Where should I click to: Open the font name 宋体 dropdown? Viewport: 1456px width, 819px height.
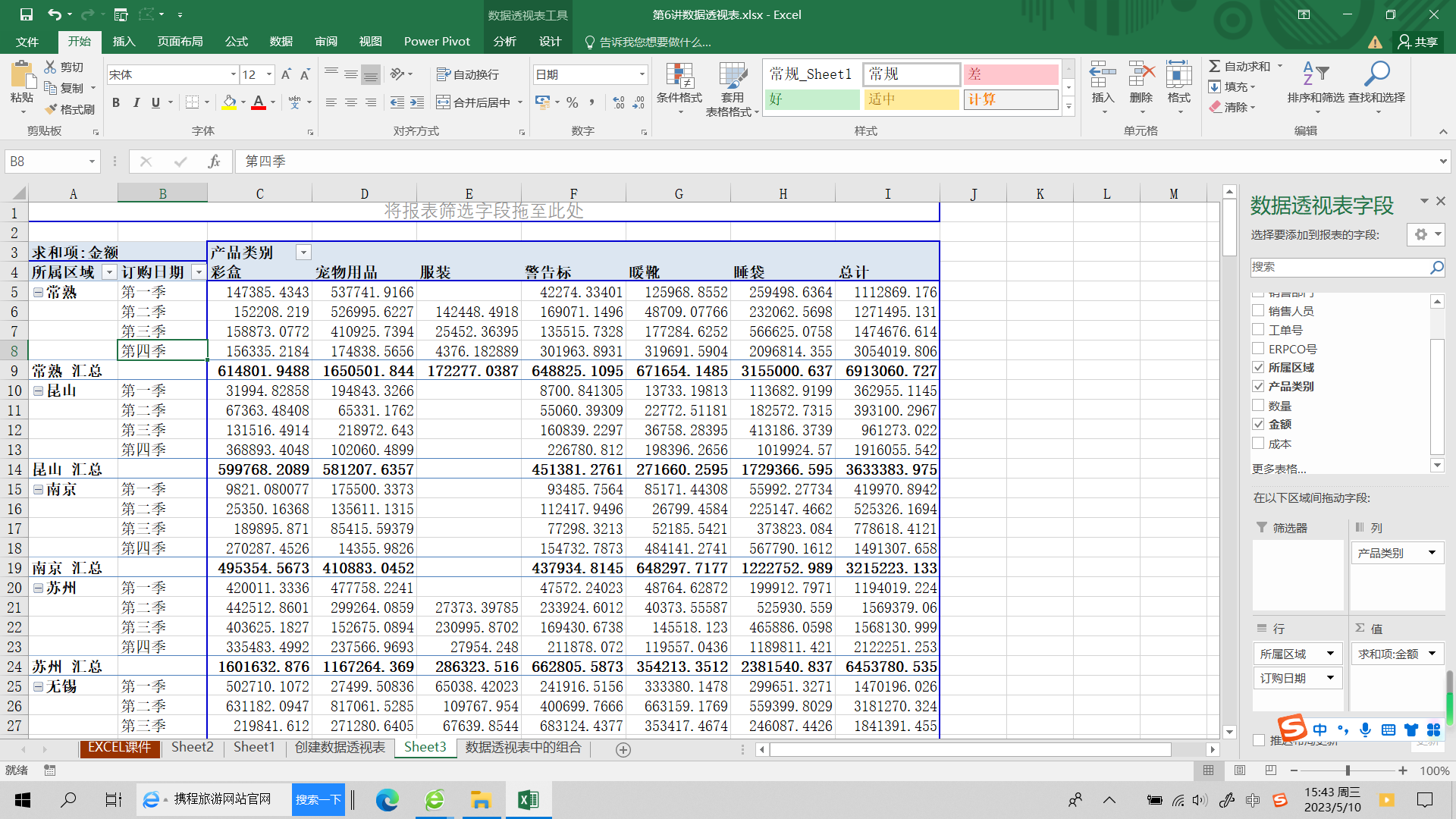(x=233, y=74)
